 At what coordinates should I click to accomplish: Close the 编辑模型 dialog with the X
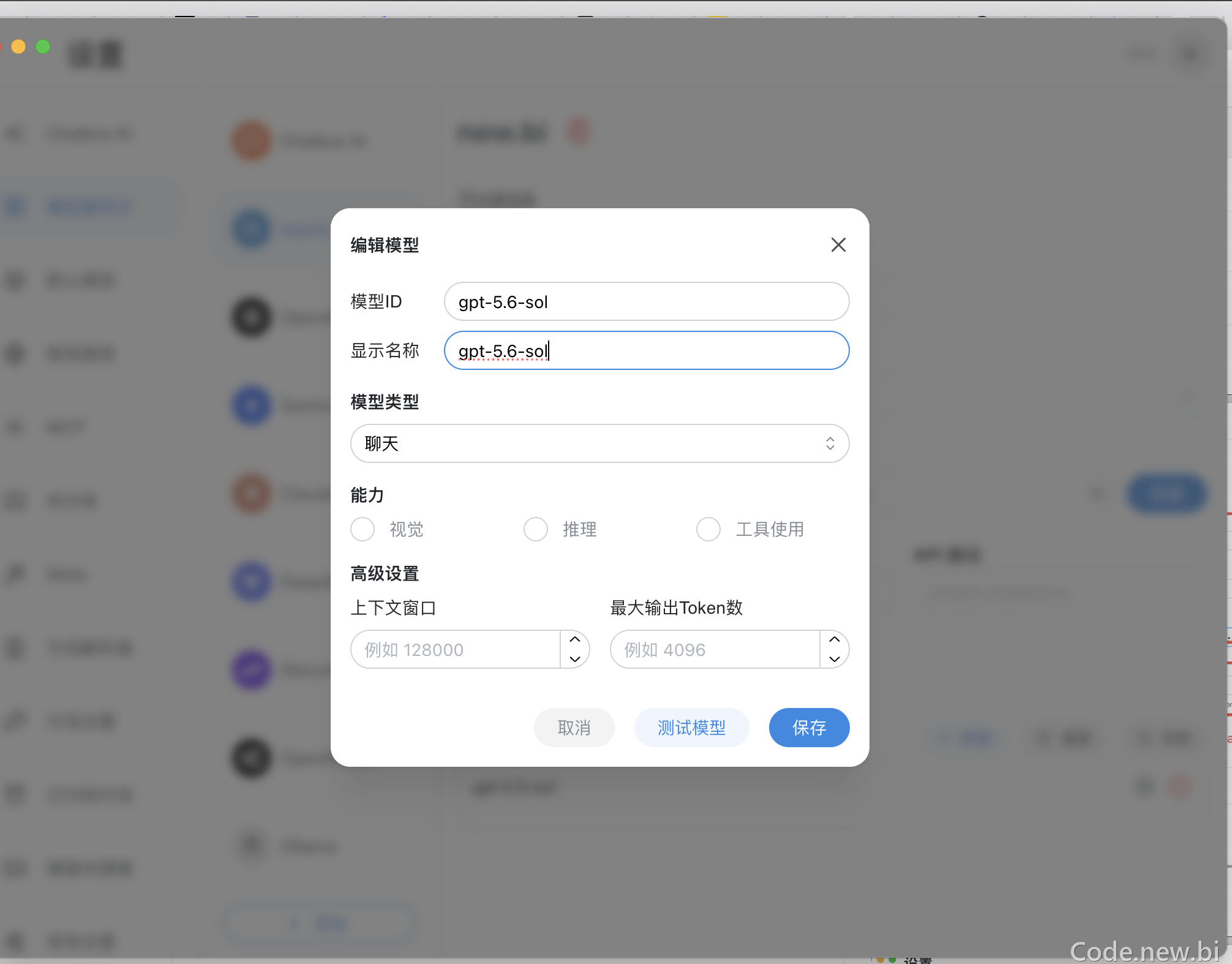[x=838, y=245]
